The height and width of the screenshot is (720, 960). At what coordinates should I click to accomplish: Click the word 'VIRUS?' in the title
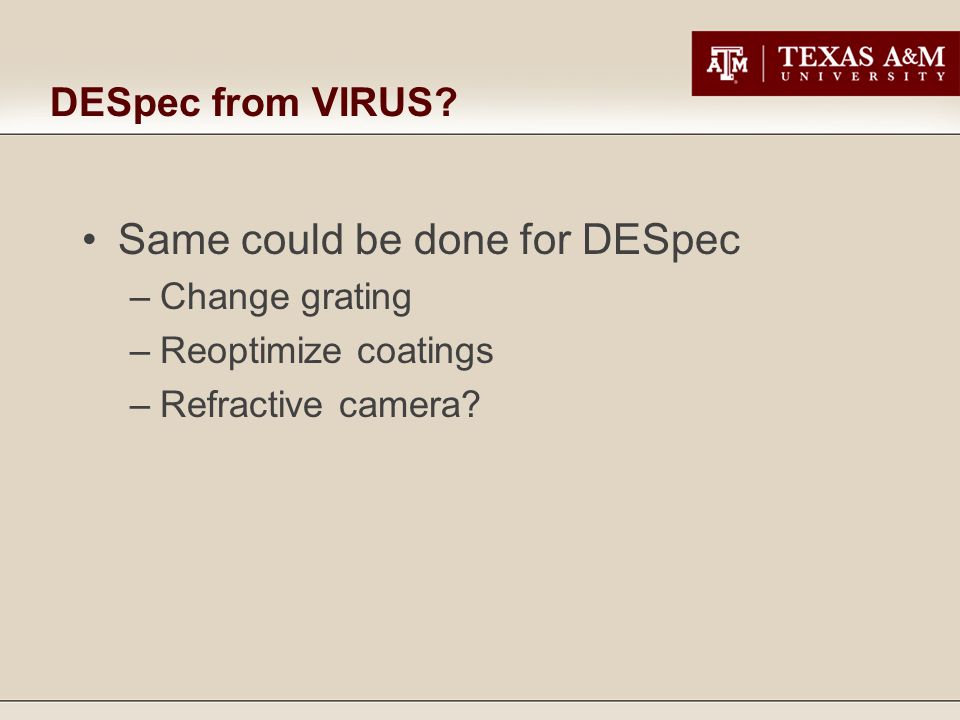pos(384,101)
